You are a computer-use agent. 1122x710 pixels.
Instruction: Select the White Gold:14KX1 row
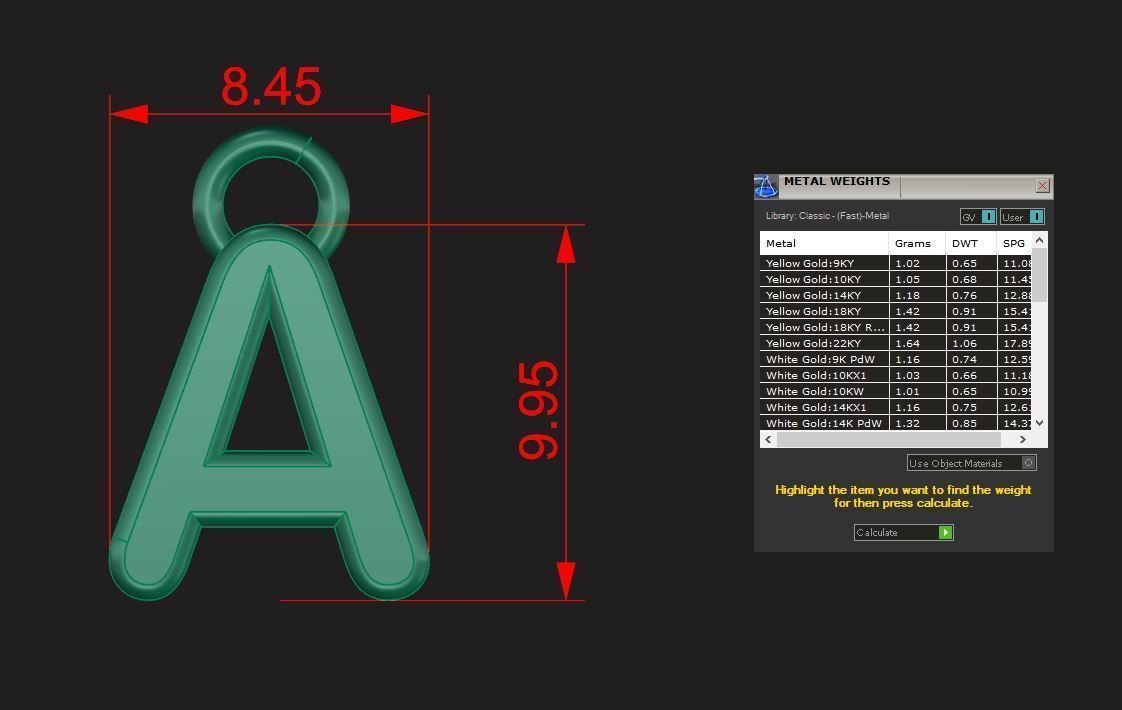[895, 407]
